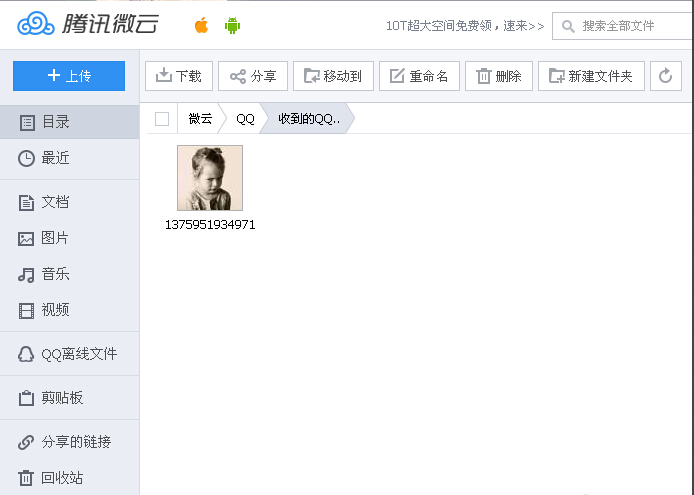Go to 微云 breadcrumb root
This screenshot has height=495, width=694.
[200, 119]
